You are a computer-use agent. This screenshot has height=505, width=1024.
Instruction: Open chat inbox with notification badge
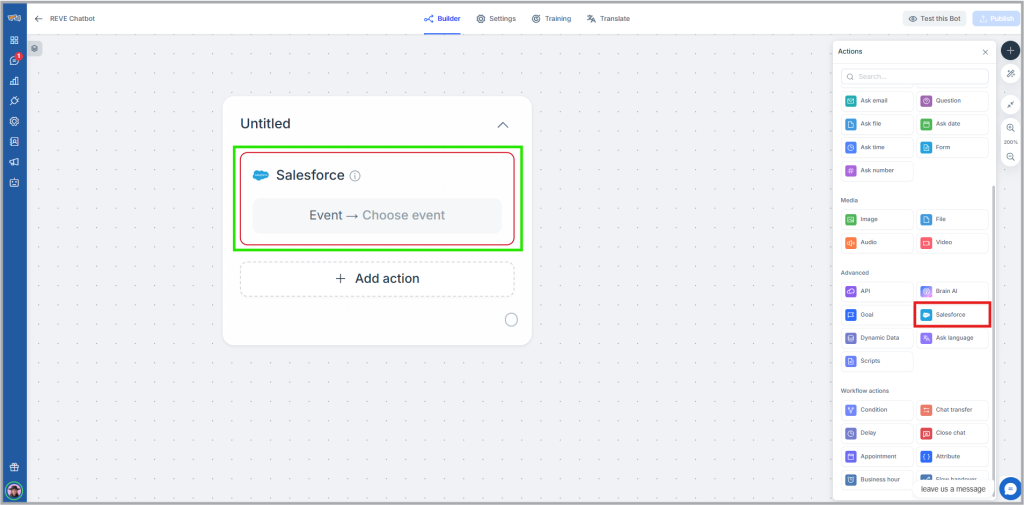[14, 60]
